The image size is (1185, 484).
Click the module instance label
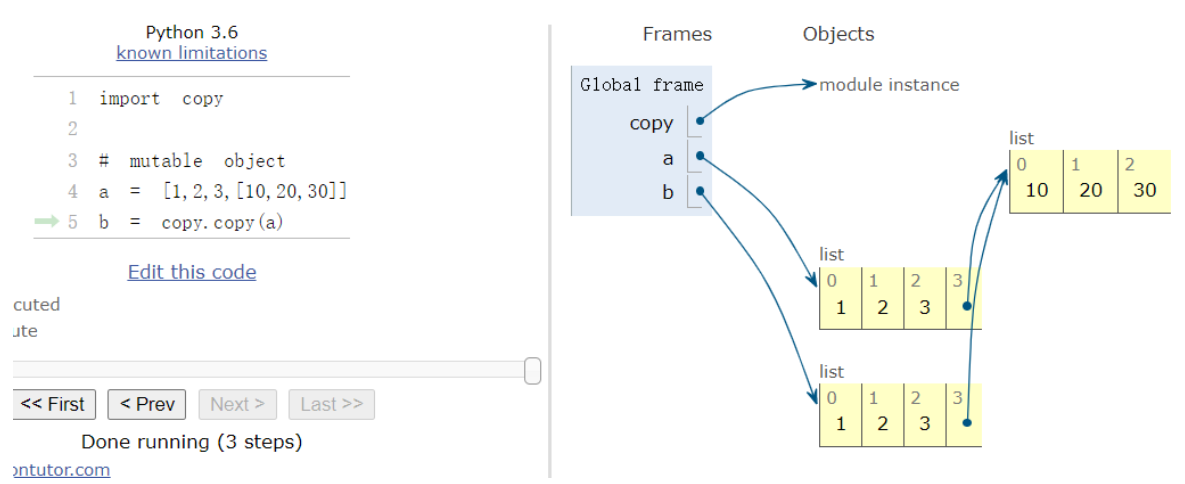click(889, 85)
